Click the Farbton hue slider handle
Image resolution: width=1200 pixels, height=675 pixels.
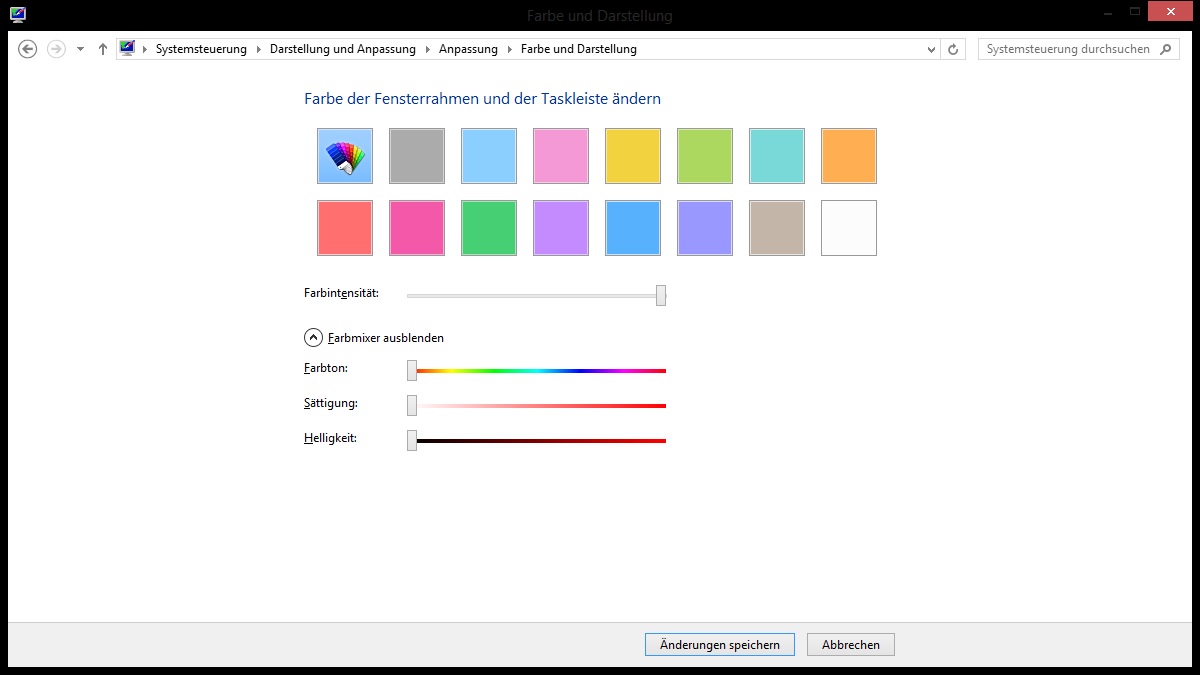point(412,370)
